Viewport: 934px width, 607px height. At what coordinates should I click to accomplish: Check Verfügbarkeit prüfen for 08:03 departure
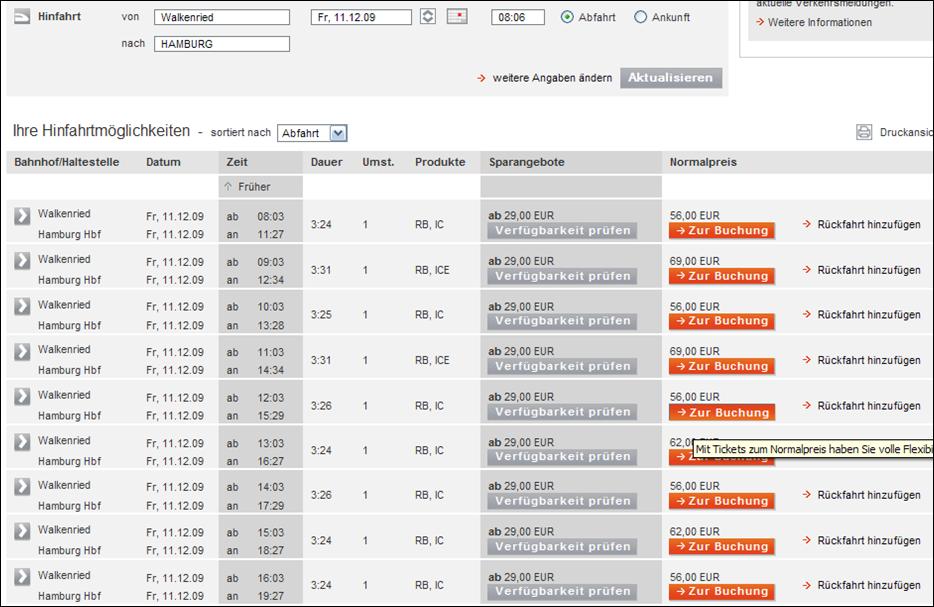tap(560, 231)
